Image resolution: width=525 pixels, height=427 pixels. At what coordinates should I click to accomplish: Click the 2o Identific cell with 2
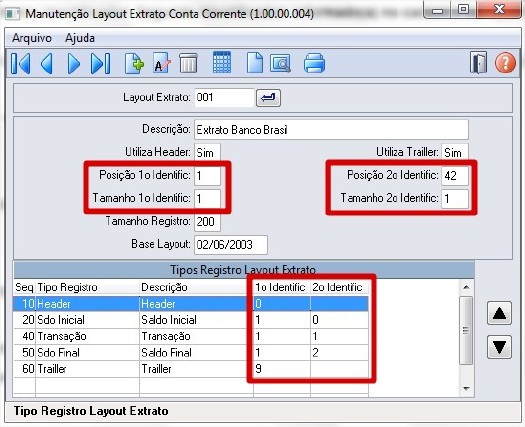click(x=339, y=353)
